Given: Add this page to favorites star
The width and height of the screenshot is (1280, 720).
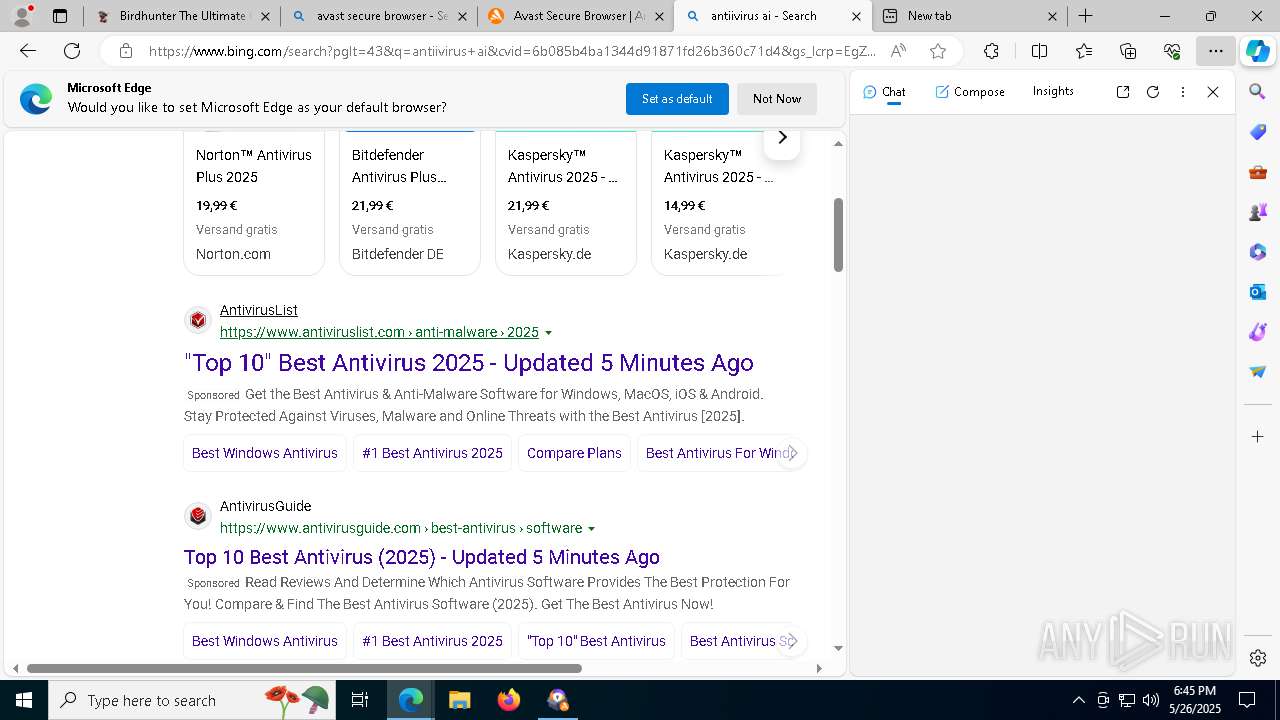Looking at the screenshot, I should pyautogui.click(x=937, y=51).
